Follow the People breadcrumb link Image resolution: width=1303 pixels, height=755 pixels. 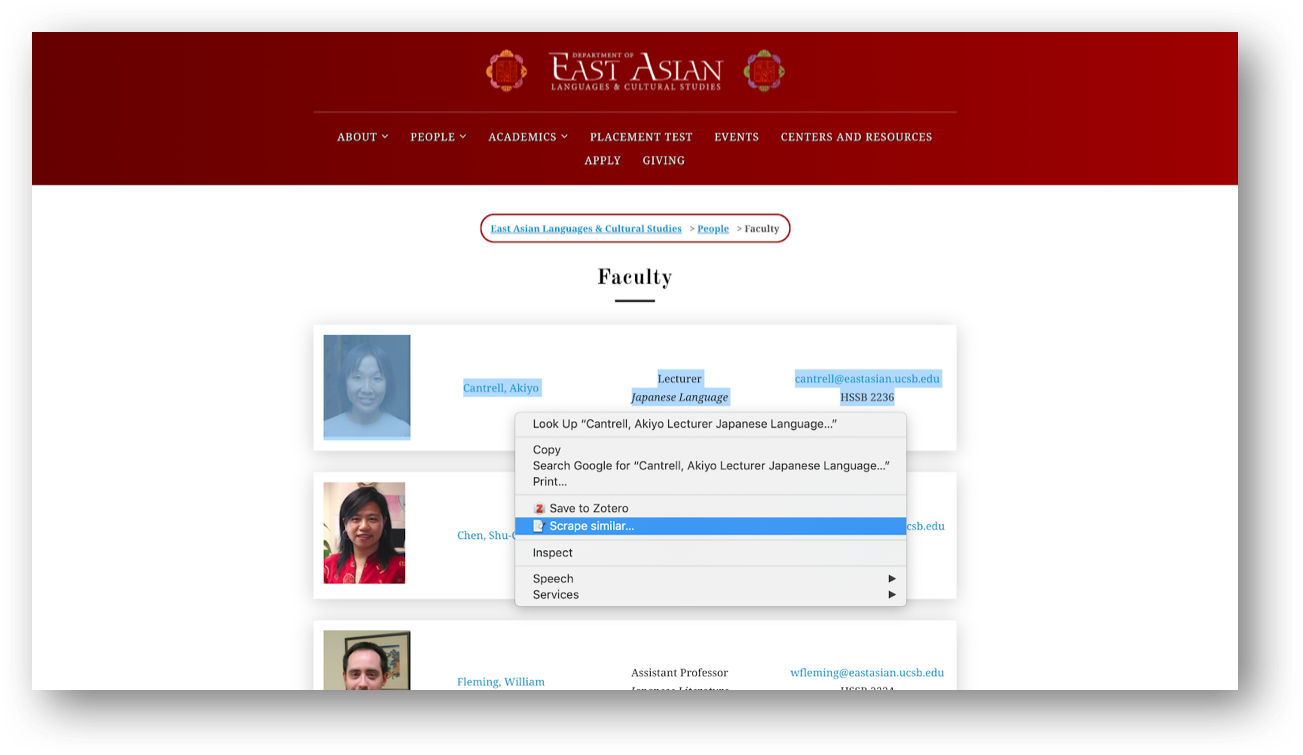713,229
